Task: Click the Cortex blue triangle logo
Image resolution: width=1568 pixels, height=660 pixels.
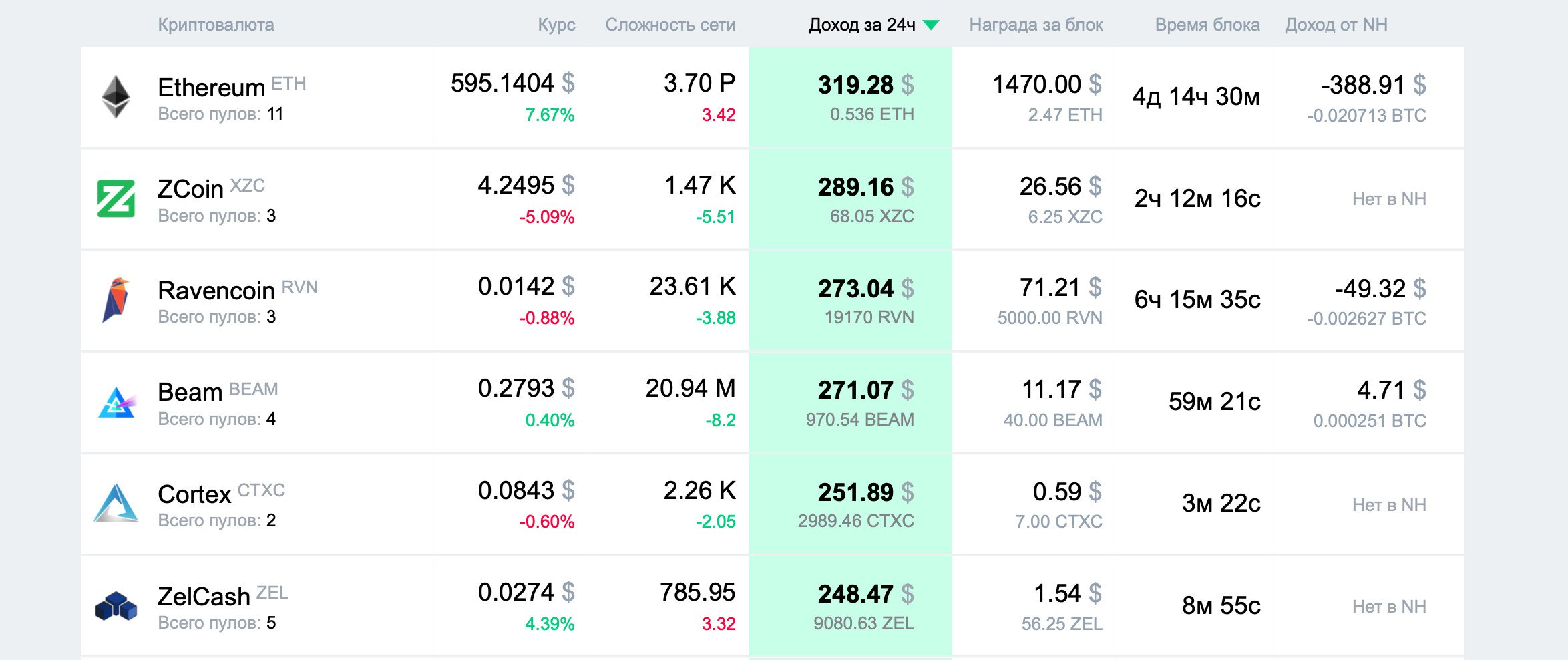Action: [x=116, y=503]
